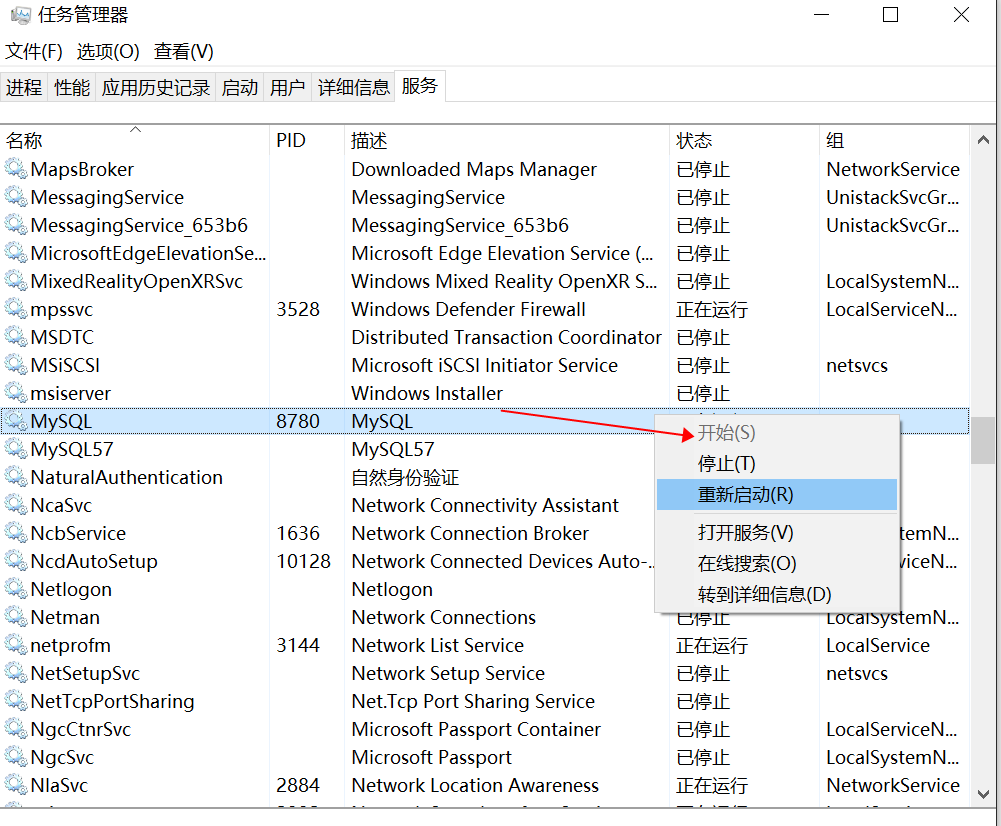Viewport: 1001px width, 826px height.
Task: Click the gear icon beside Netlogon
Action: pos(15,589)
